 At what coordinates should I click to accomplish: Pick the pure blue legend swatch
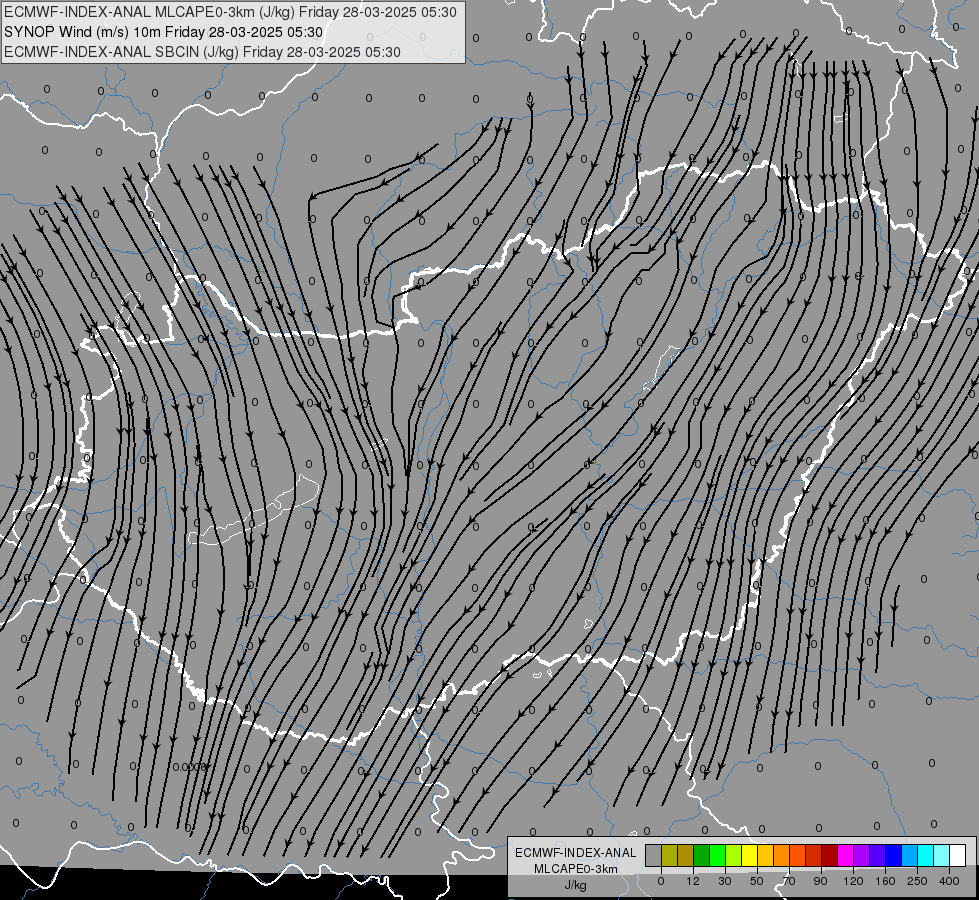click(x=894, y=856)
